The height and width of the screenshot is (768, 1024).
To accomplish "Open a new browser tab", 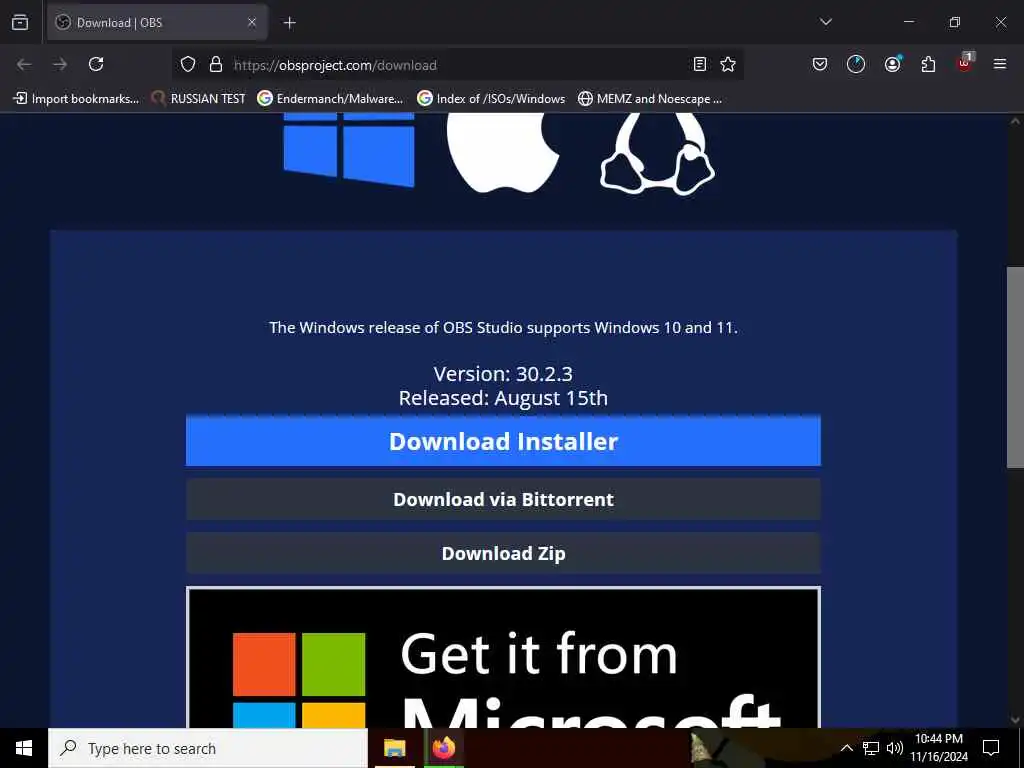I will tap(289, 23).
